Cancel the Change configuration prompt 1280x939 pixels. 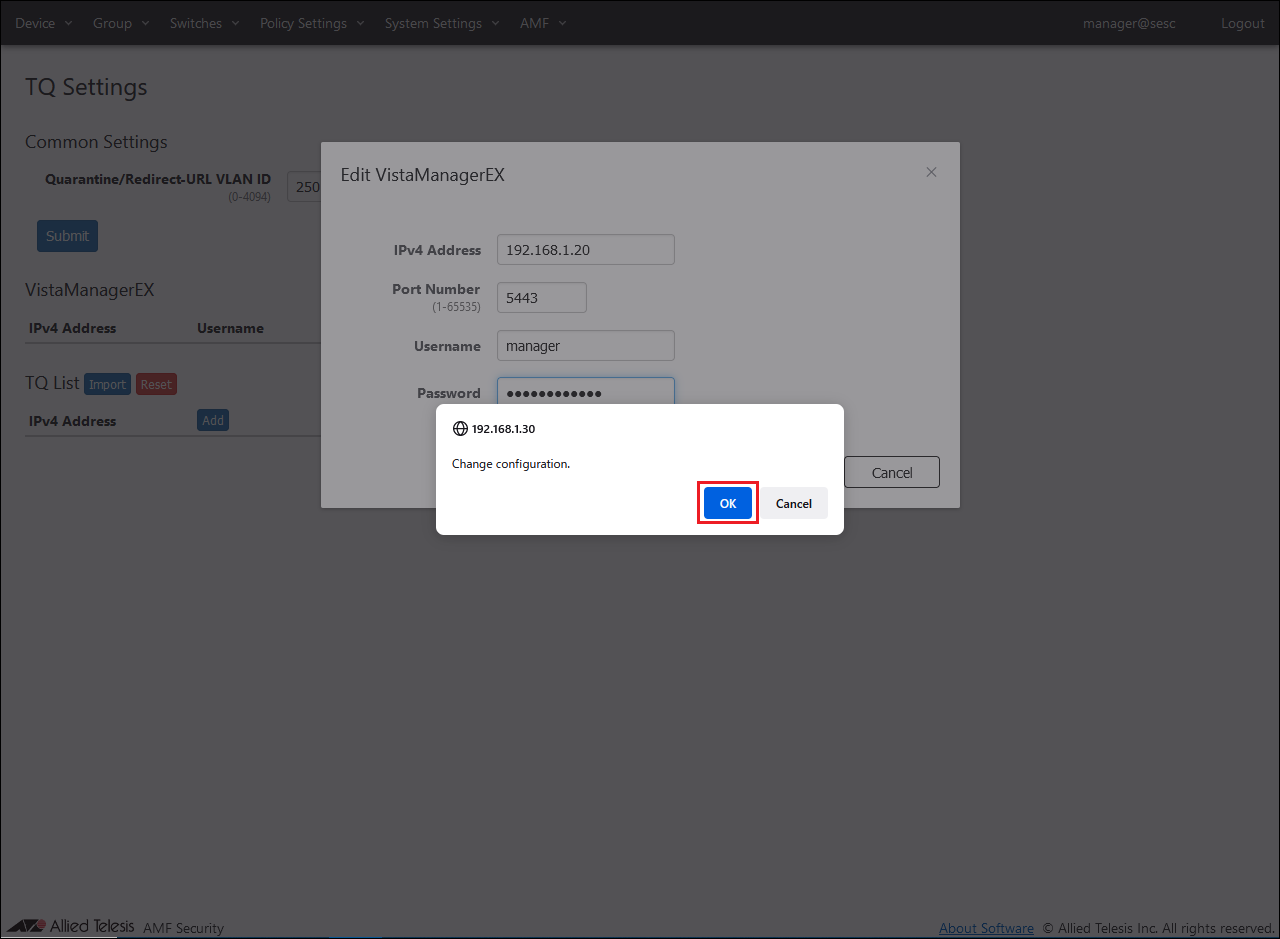coord(794,503)
